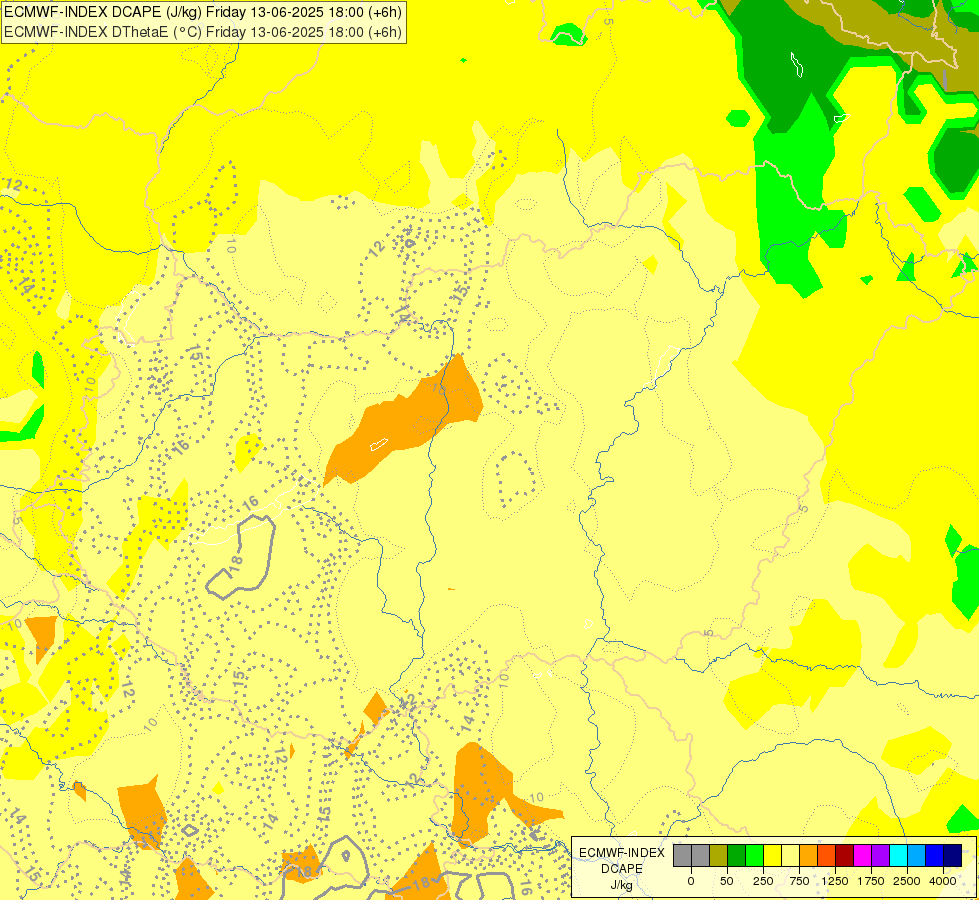The height and width of the screenshot is (900, 979).
Task: Click the ECMWF-INDEX DCAPE (J/kg) title line
Action: 203,12
